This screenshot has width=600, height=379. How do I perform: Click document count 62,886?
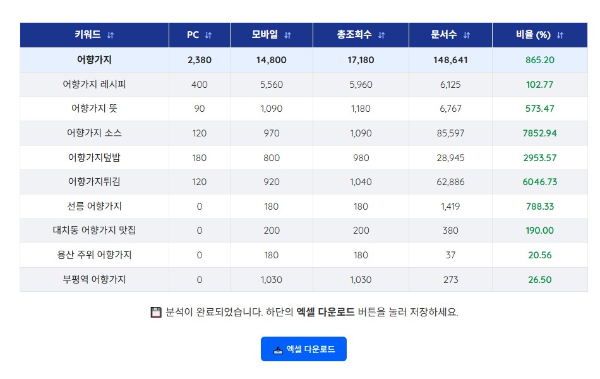click(450, 182)
